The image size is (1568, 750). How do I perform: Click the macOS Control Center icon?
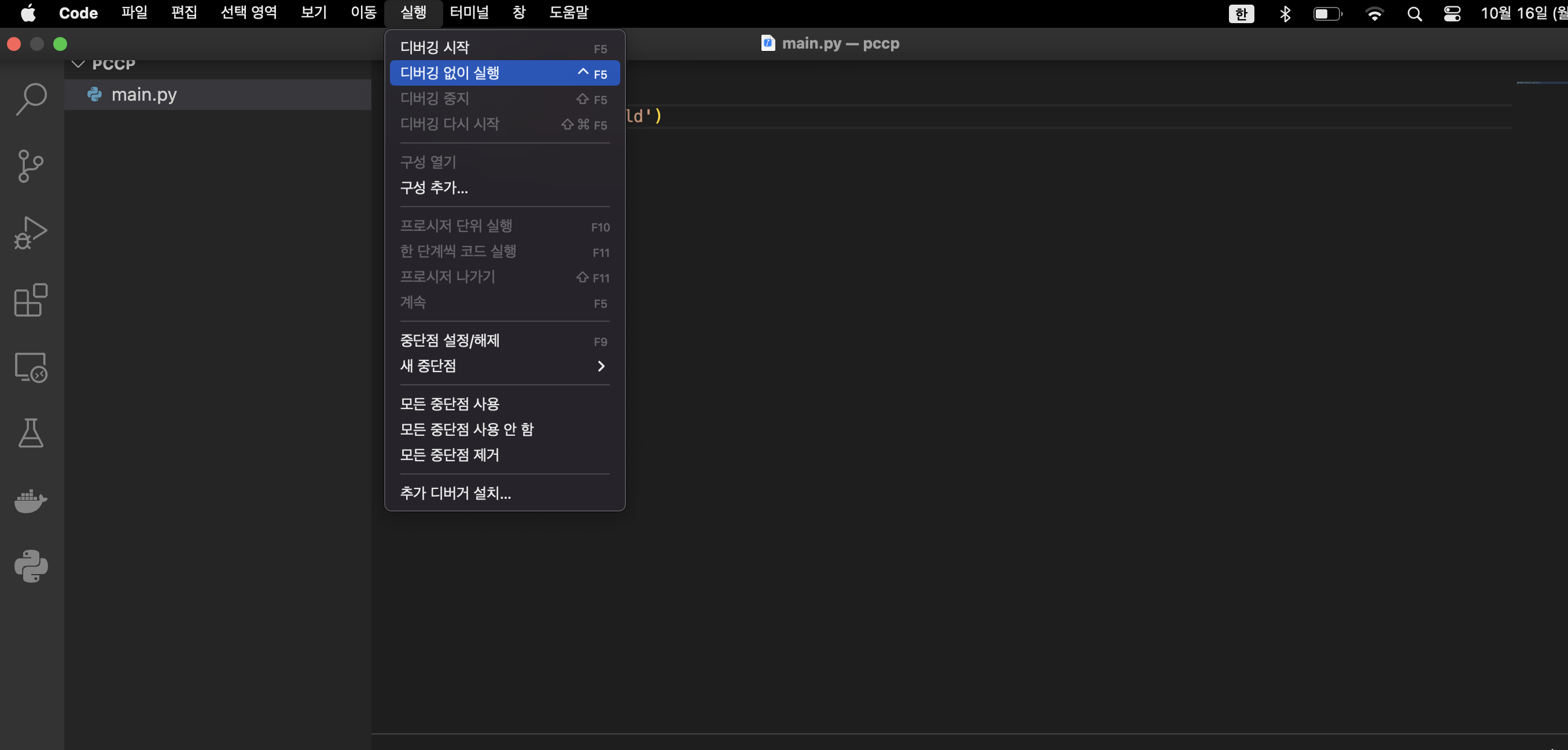tap(1452, 13)
